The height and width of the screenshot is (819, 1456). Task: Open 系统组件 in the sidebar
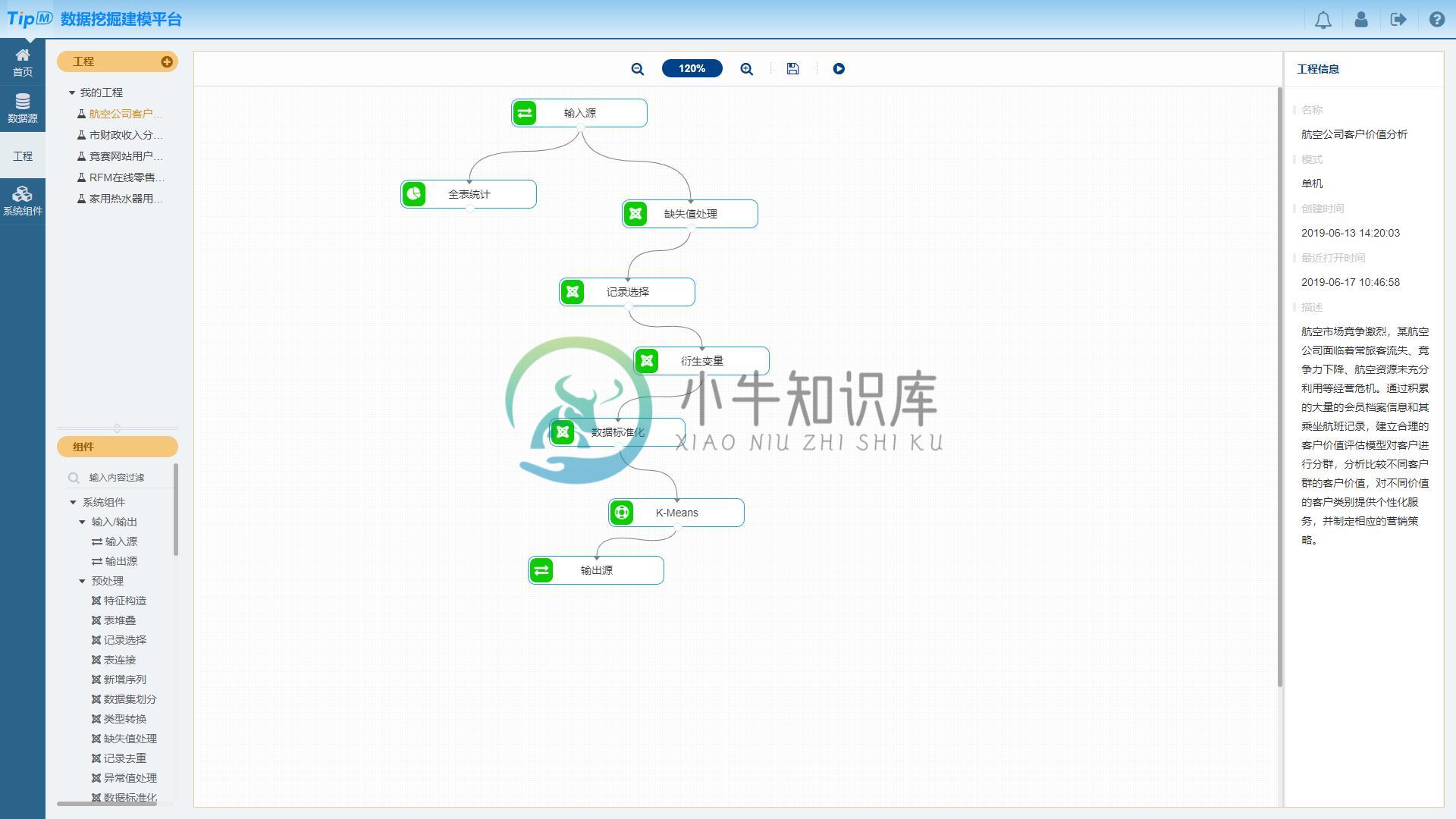(23, 201)
